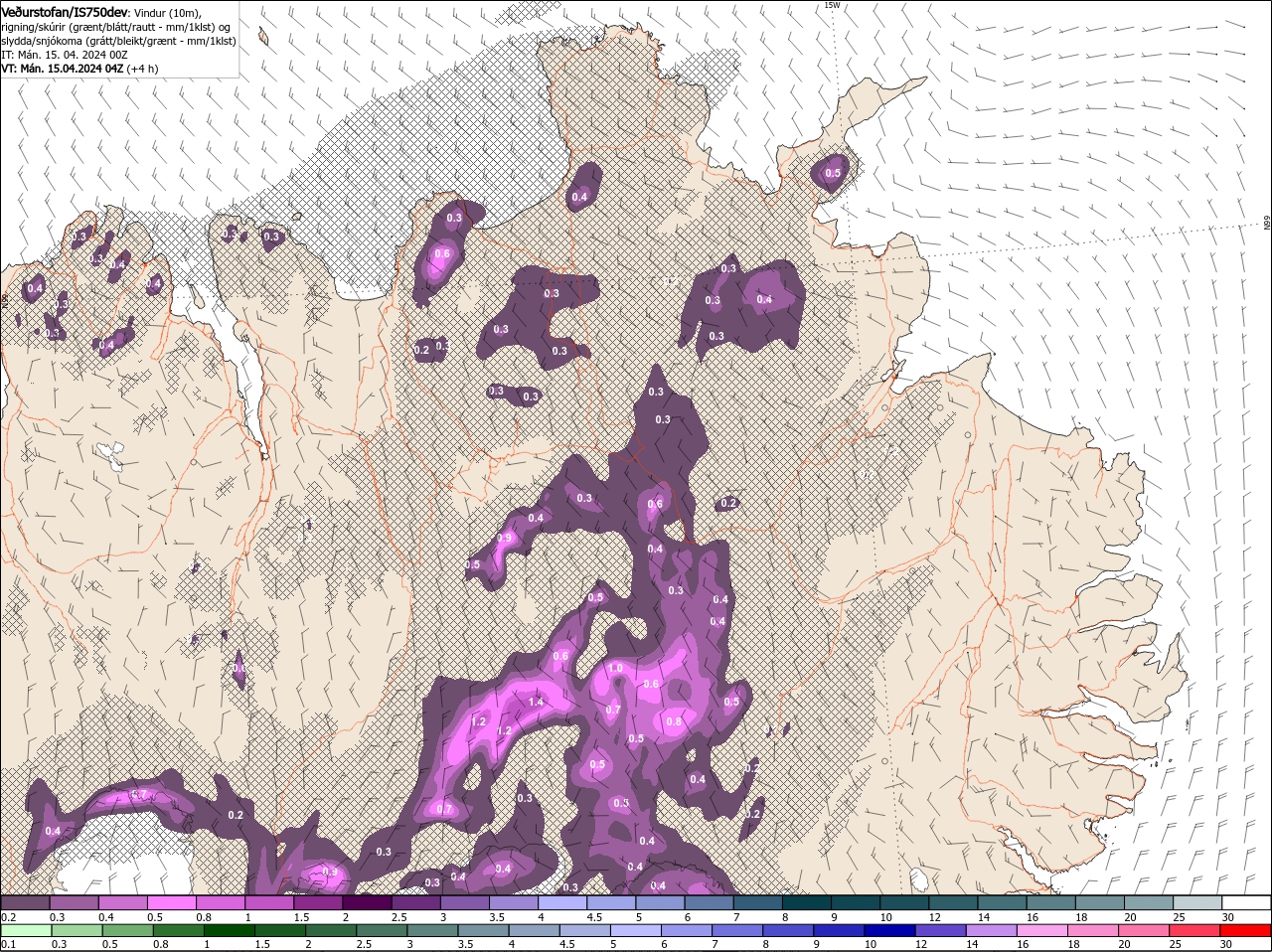Select the lightest green swatch starting at 0.1
The height and width of the screenshot is (952, 1272).
tap(25, 931)
